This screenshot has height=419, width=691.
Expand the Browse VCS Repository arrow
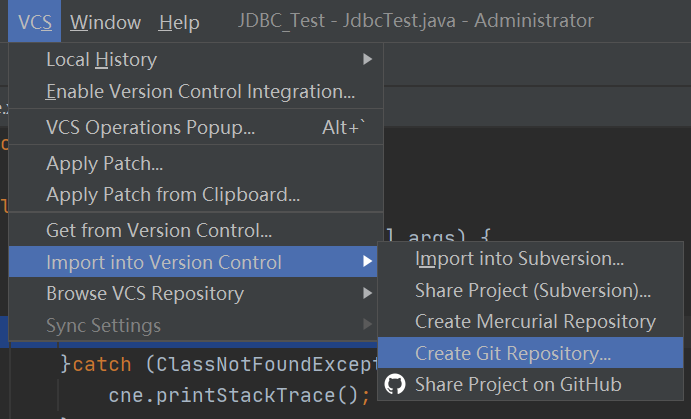coord(367,293)
